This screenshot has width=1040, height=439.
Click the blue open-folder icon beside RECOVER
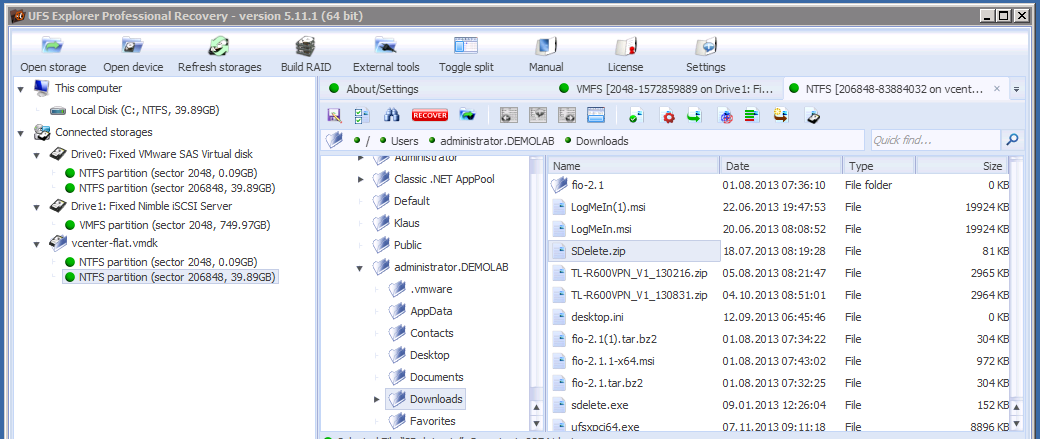(x=469, y=115)
